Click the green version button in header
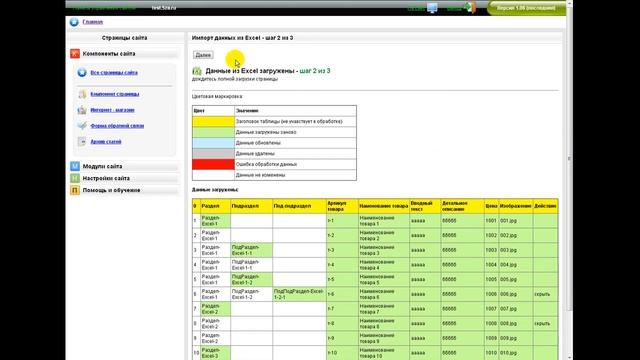 (526, 8)
